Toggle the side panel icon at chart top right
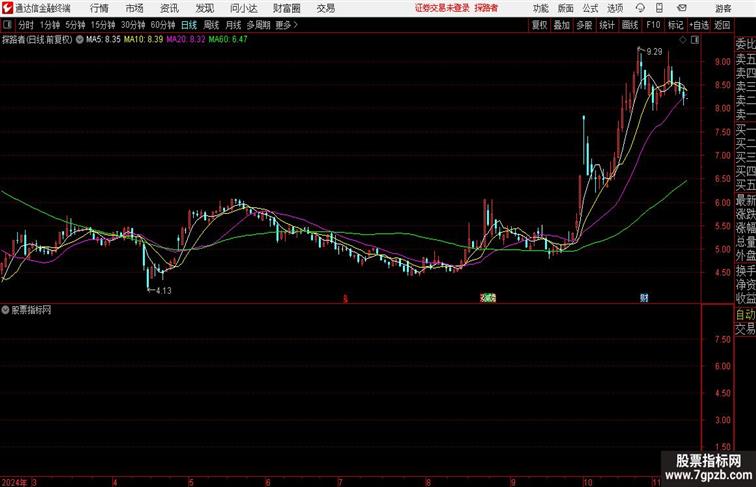756x487 pixels. 695,40
